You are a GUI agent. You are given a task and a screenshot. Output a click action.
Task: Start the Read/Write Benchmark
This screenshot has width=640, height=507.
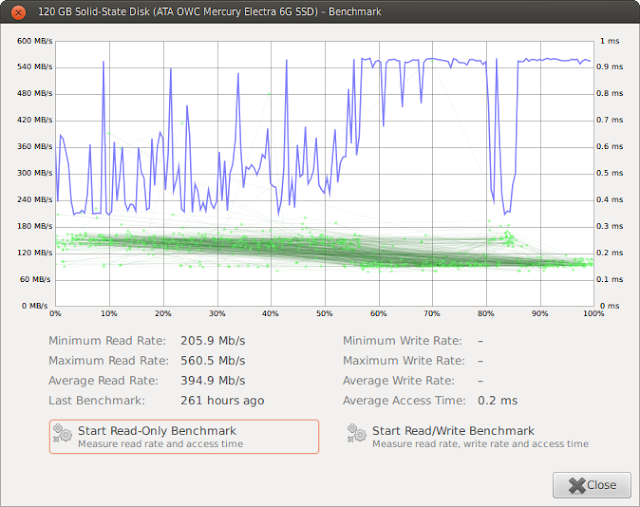click(468, 437)
